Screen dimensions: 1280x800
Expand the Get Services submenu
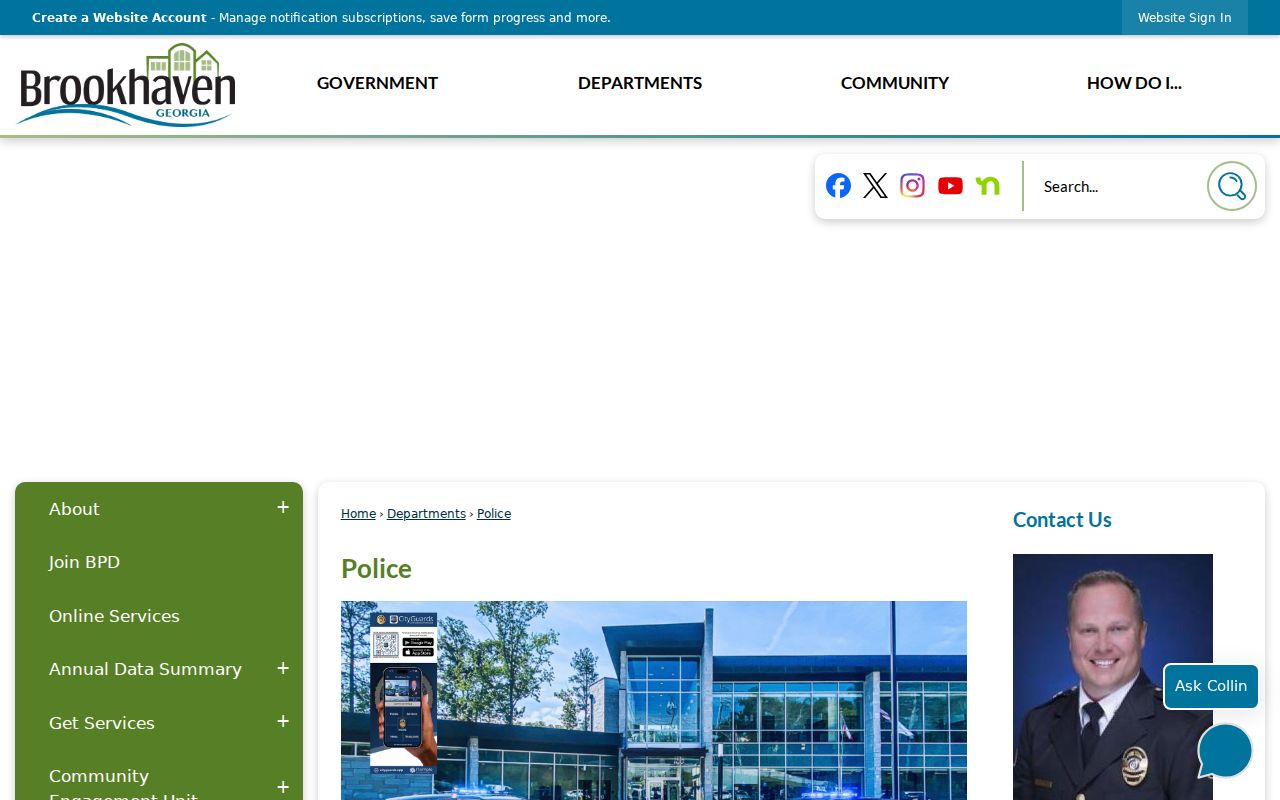click(283, 722)
